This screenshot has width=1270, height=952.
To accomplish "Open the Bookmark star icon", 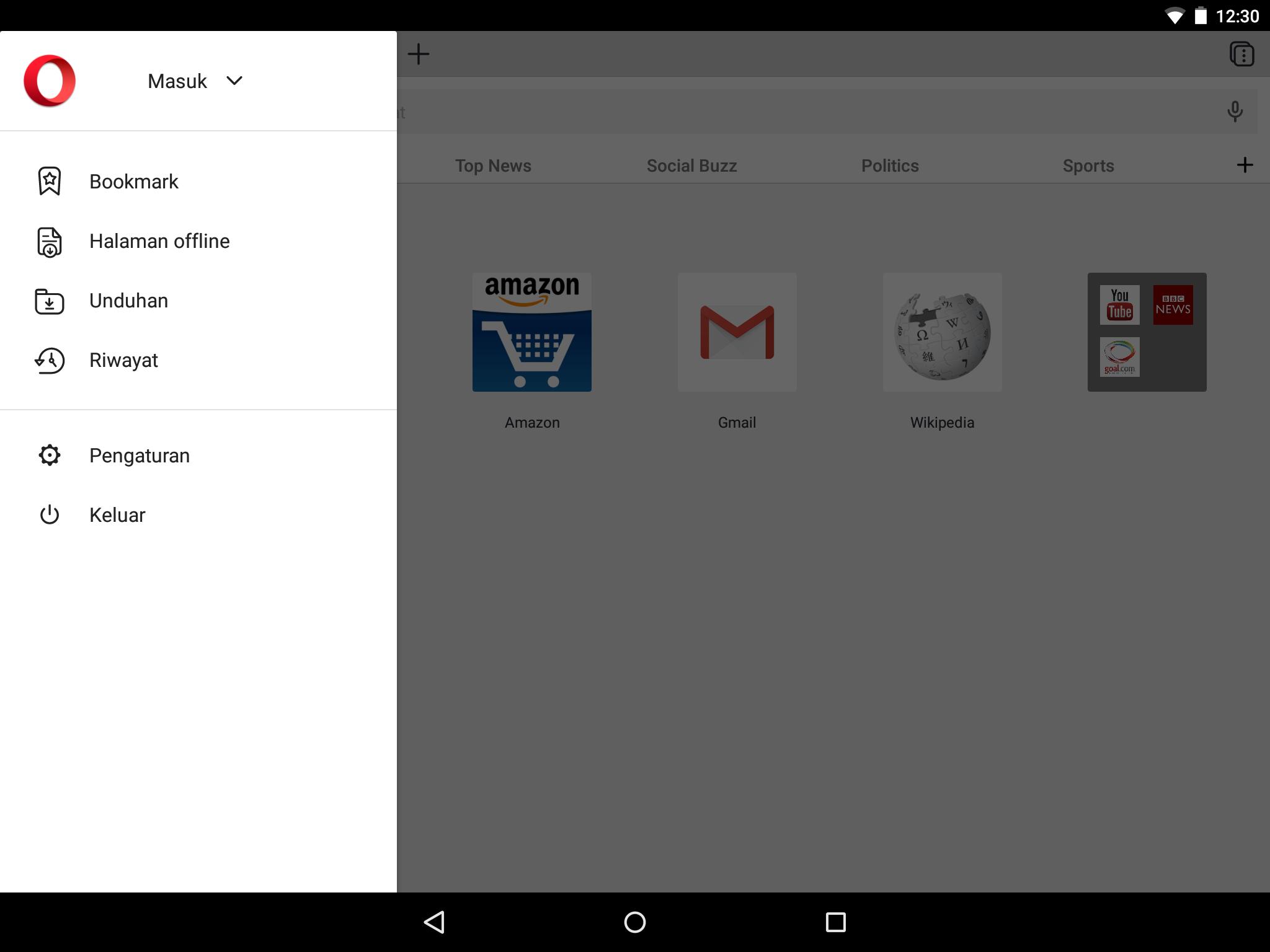I will click(50, 181).
